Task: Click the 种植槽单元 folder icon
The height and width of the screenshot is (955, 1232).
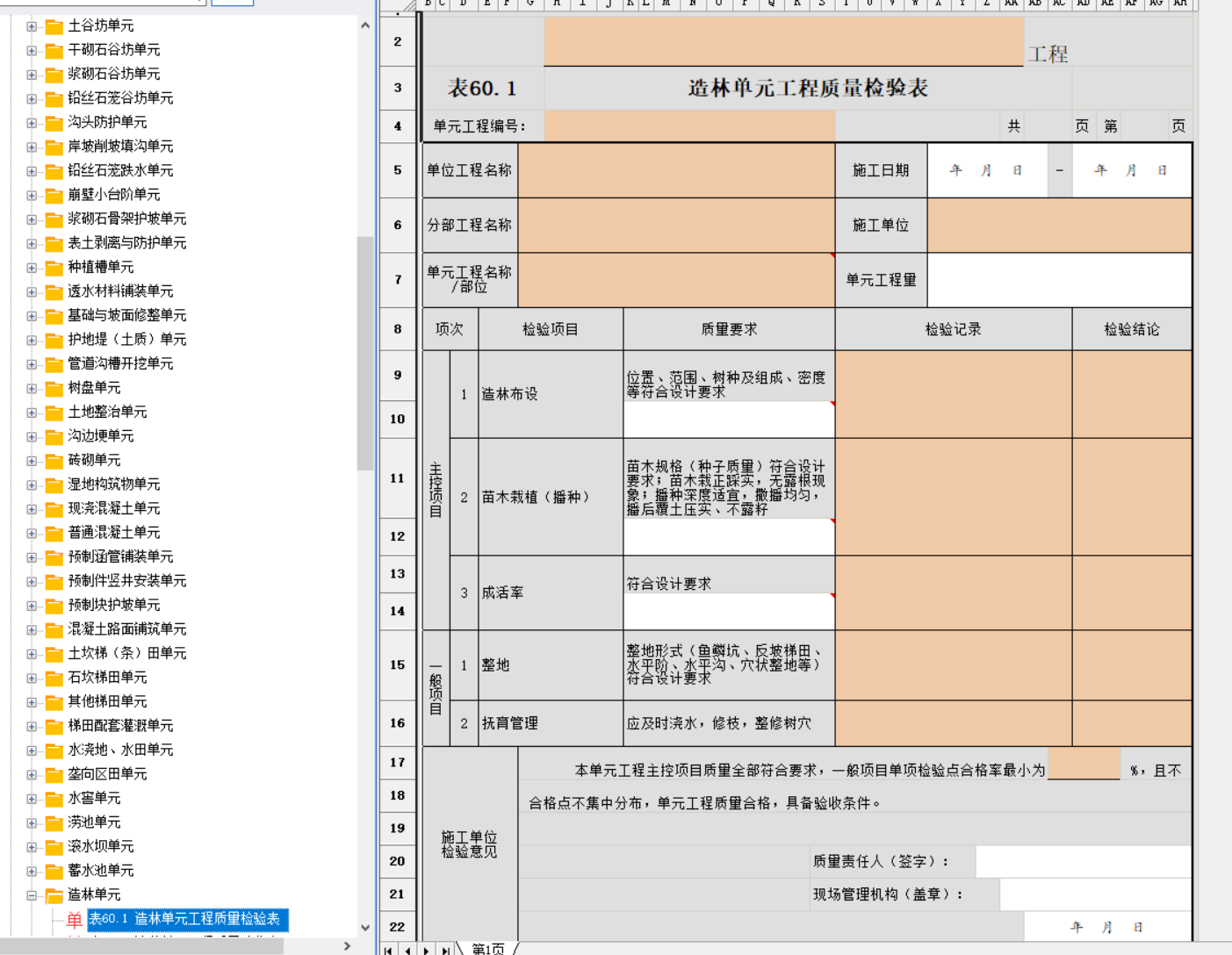Action: click(54, 268)
